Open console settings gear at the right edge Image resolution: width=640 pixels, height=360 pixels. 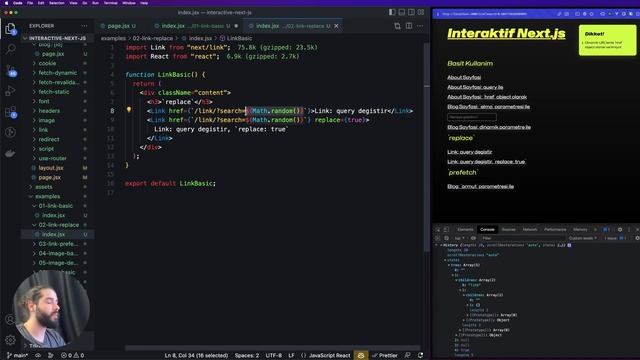tap(637, 238)
